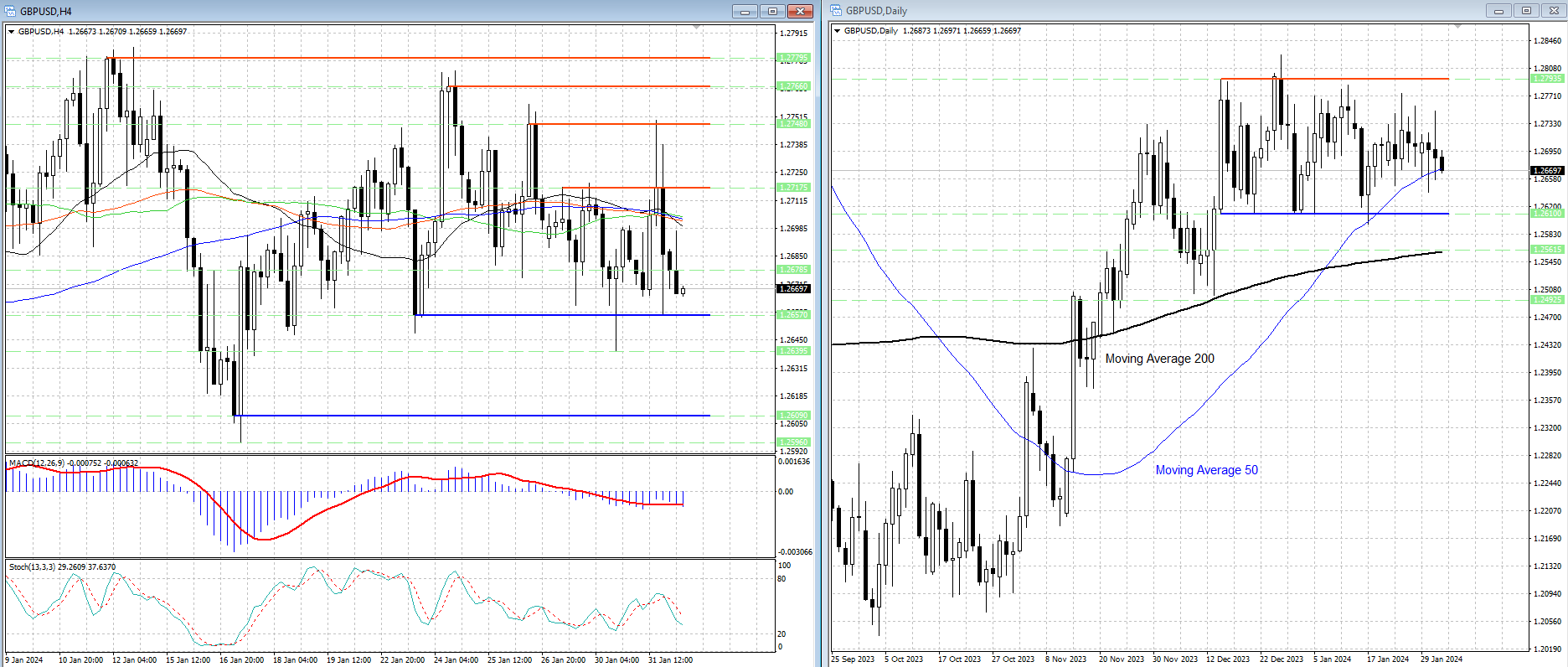Viewport: 1568px width, 667px height.
Task: Click the GBPUSD,H4 chart window icon
Action: (11, 11)
